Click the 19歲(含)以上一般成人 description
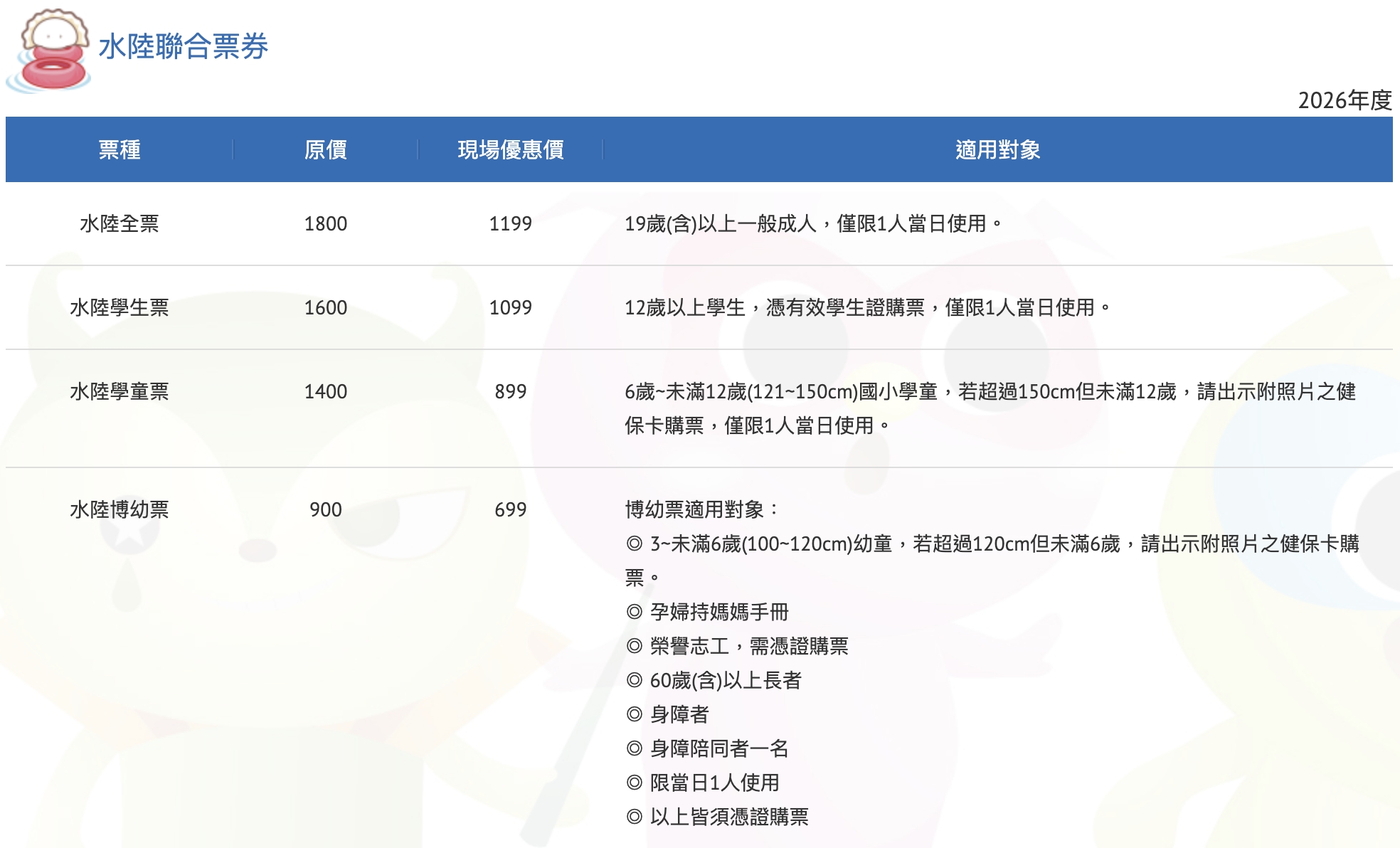 tap(813, 224)
